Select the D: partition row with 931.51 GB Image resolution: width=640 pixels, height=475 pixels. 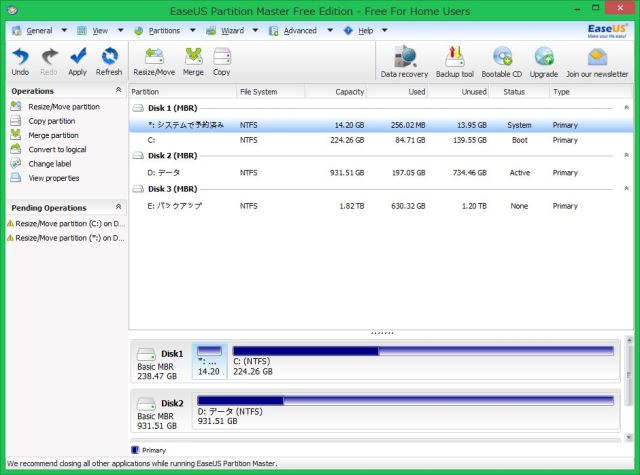pos(381,173)
